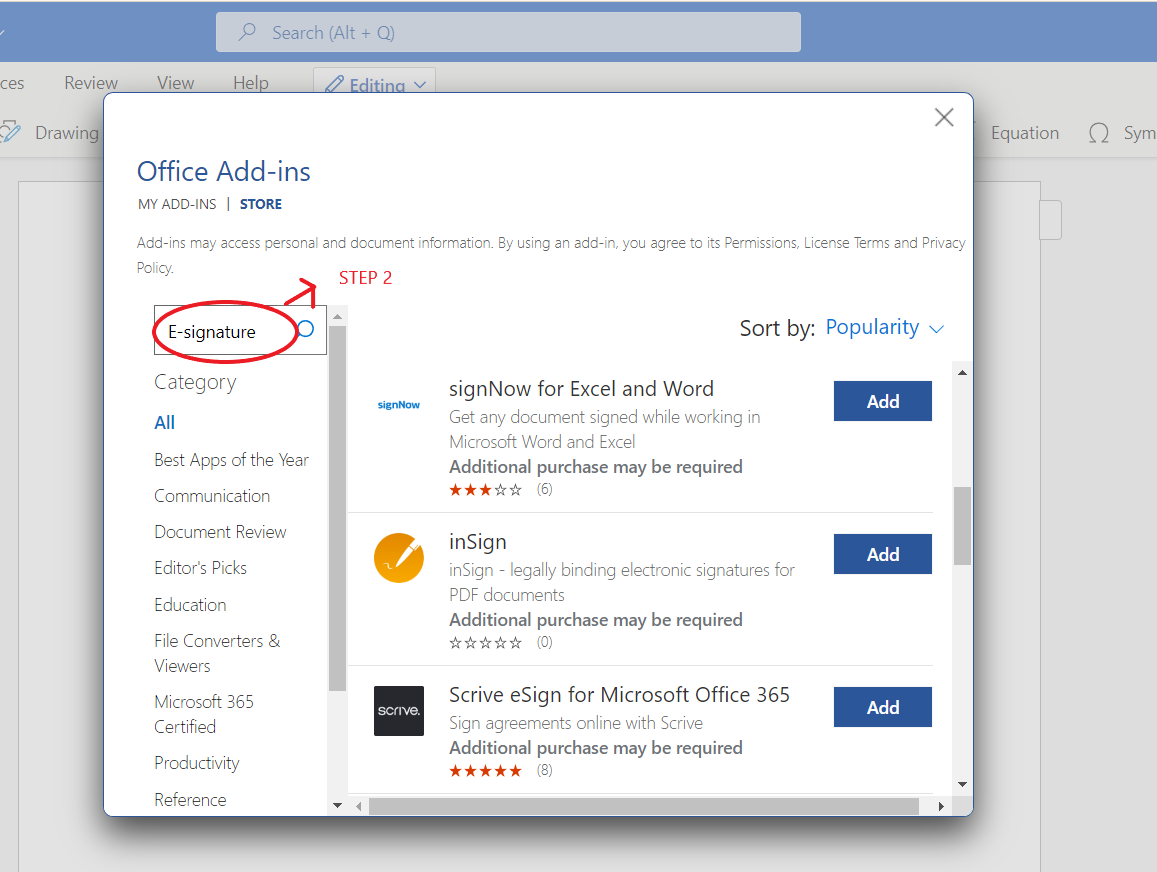This screenshot has width=1157, height=872.
Task: Select the Productivity category
Action: pos(197,763)
